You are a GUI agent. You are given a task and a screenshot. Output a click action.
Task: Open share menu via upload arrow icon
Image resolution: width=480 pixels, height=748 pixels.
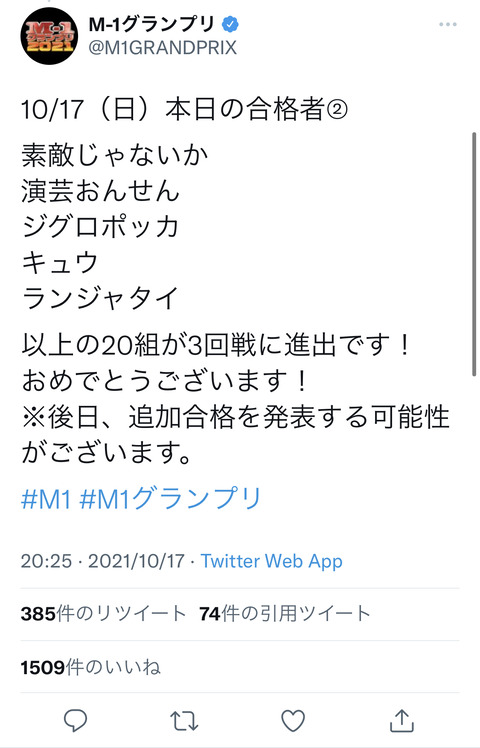point(402,720)
